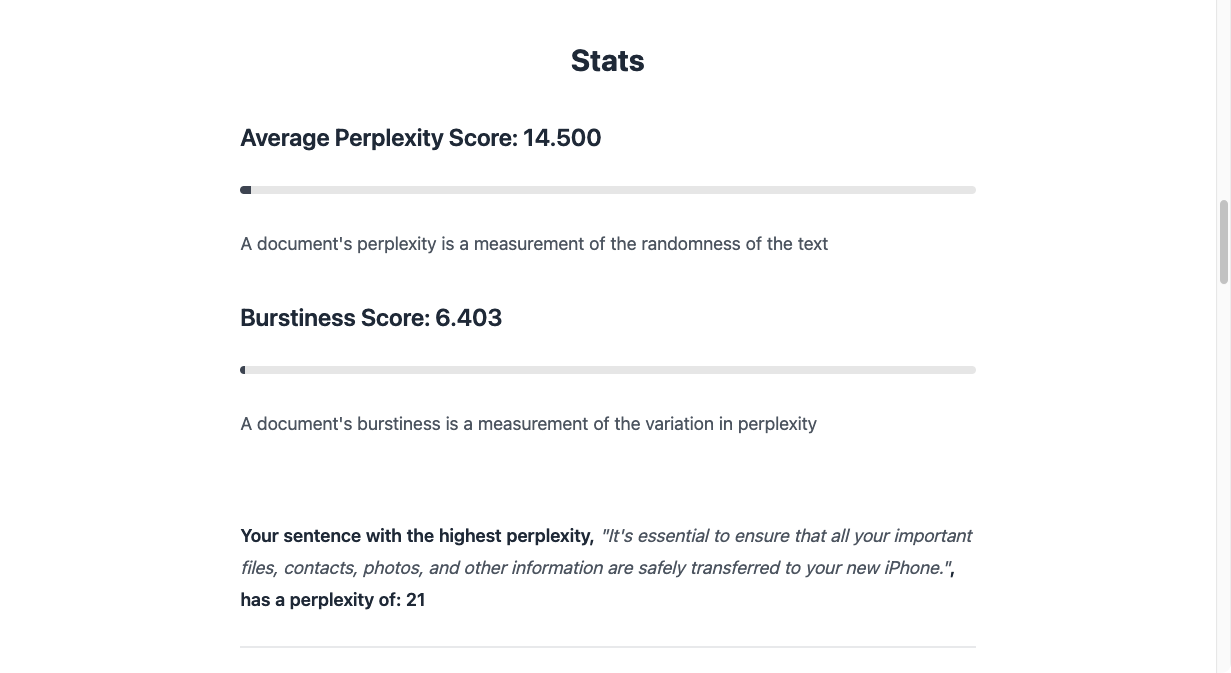Click the filled start of perplexity bar

(246, 190)
